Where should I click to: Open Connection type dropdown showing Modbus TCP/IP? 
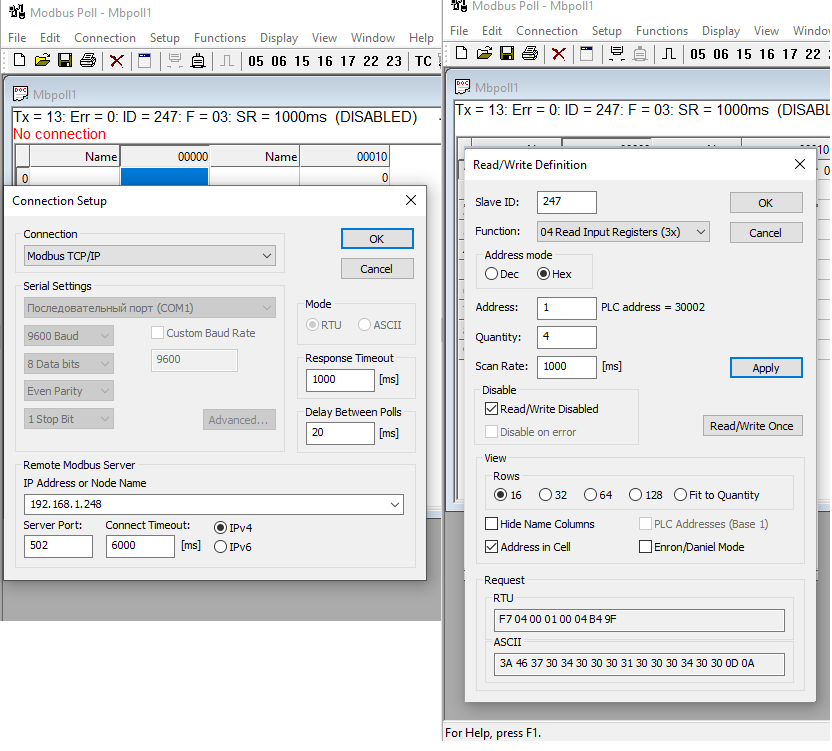pos(150,256)
